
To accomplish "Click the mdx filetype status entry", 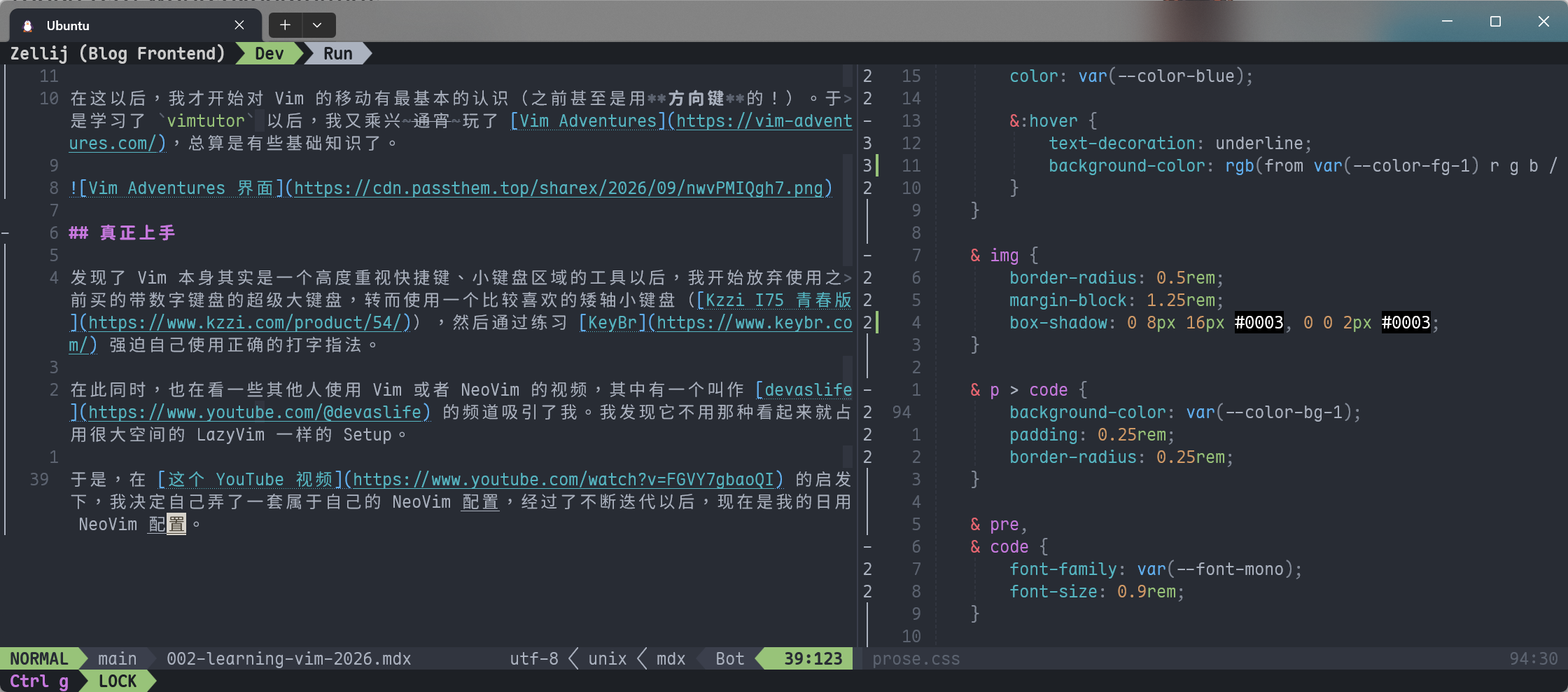I will (671, 658).
